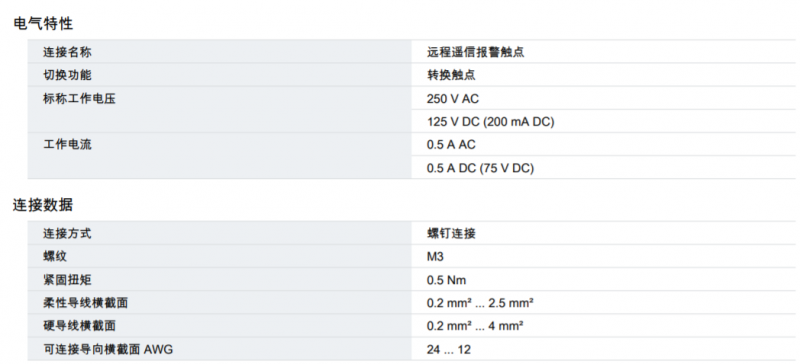Select the 连接方式 label
Image resolution: width=800 pixels, height=364 pixels.
click(67, 234)
